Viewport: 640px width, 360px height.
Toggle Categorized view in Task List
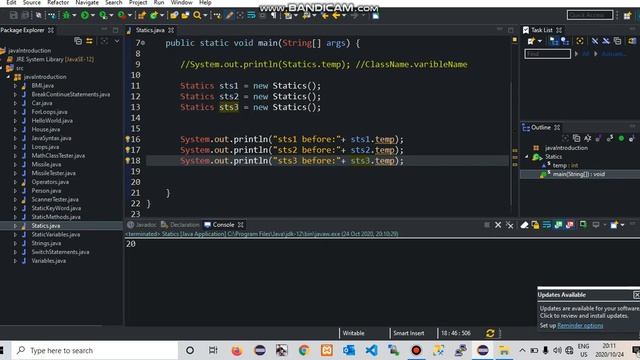[x=553, y=41]
